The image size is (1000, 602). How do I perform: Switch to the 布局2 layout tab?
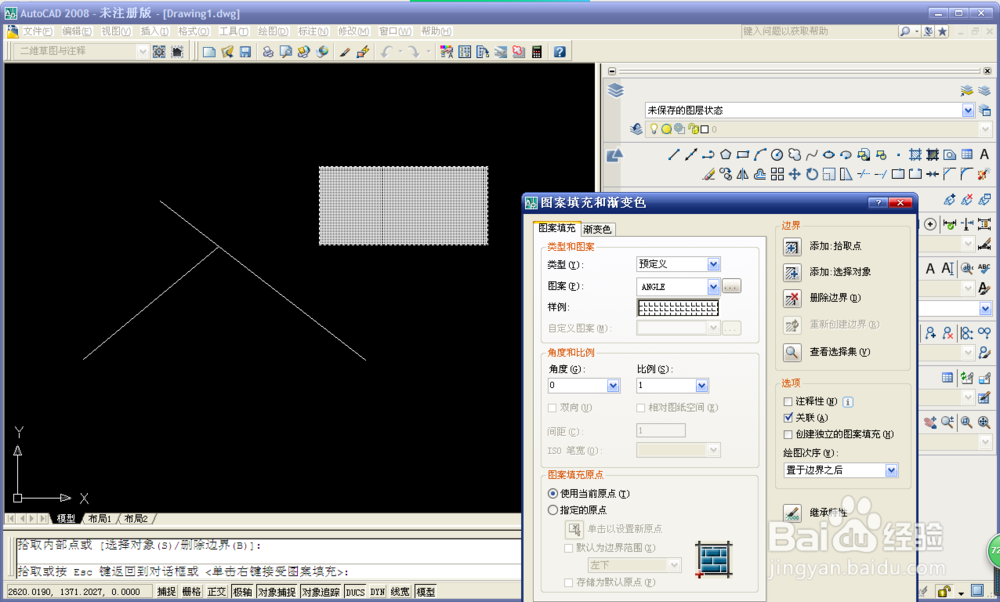[136, 519]
